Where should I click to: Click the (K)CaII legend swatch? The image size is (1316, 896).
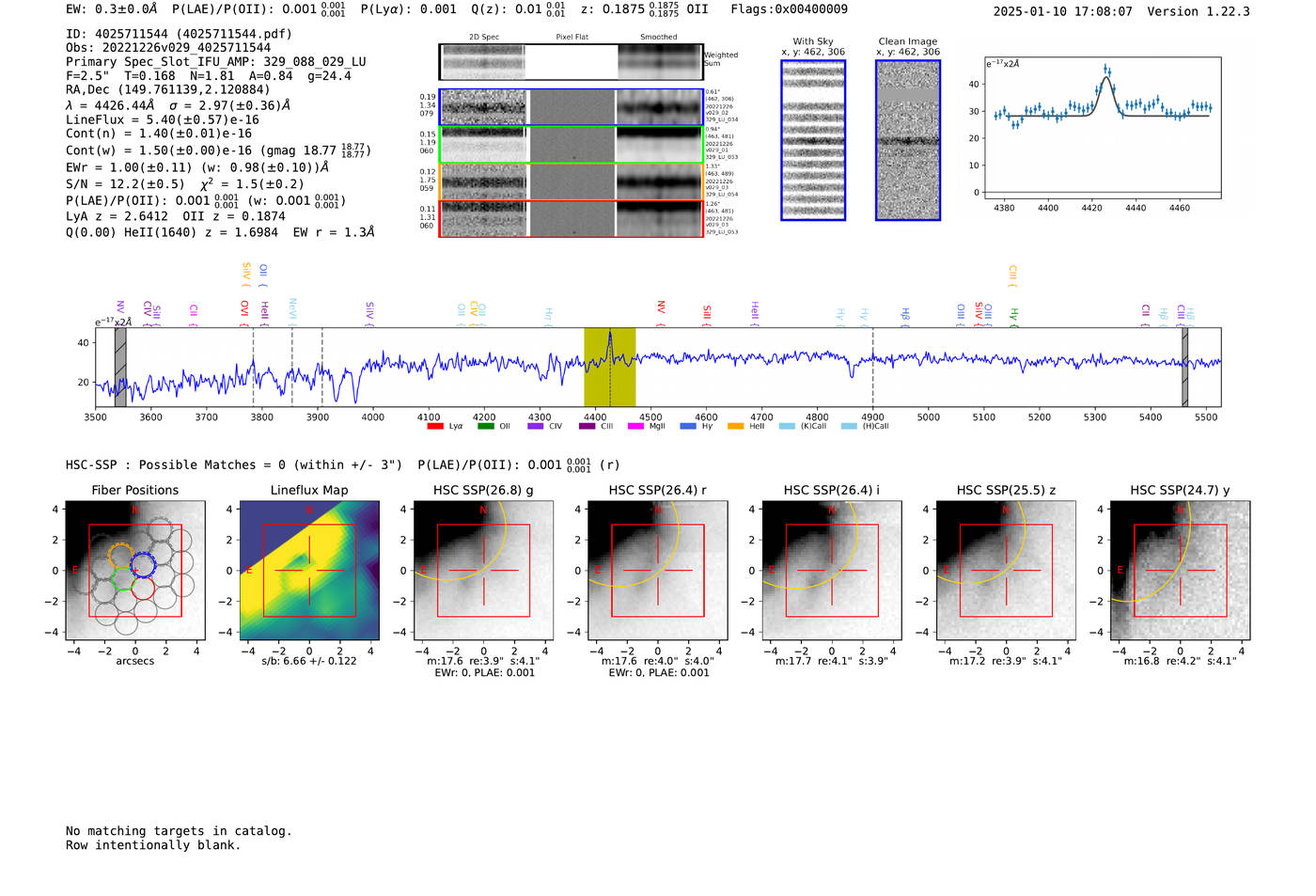787,426
